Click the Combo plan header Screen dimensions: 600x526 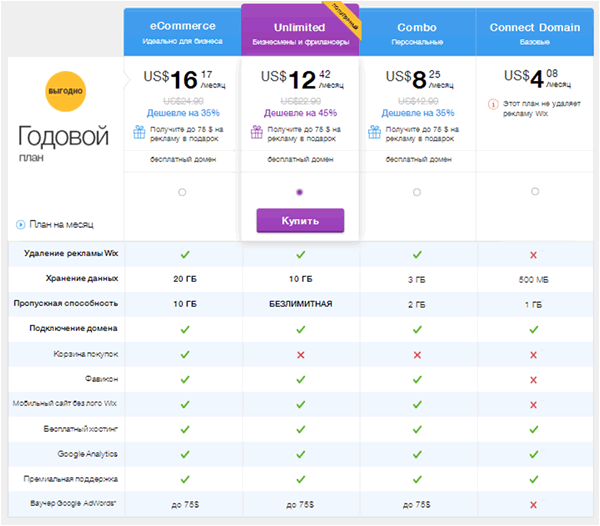[x=417, y=33]
